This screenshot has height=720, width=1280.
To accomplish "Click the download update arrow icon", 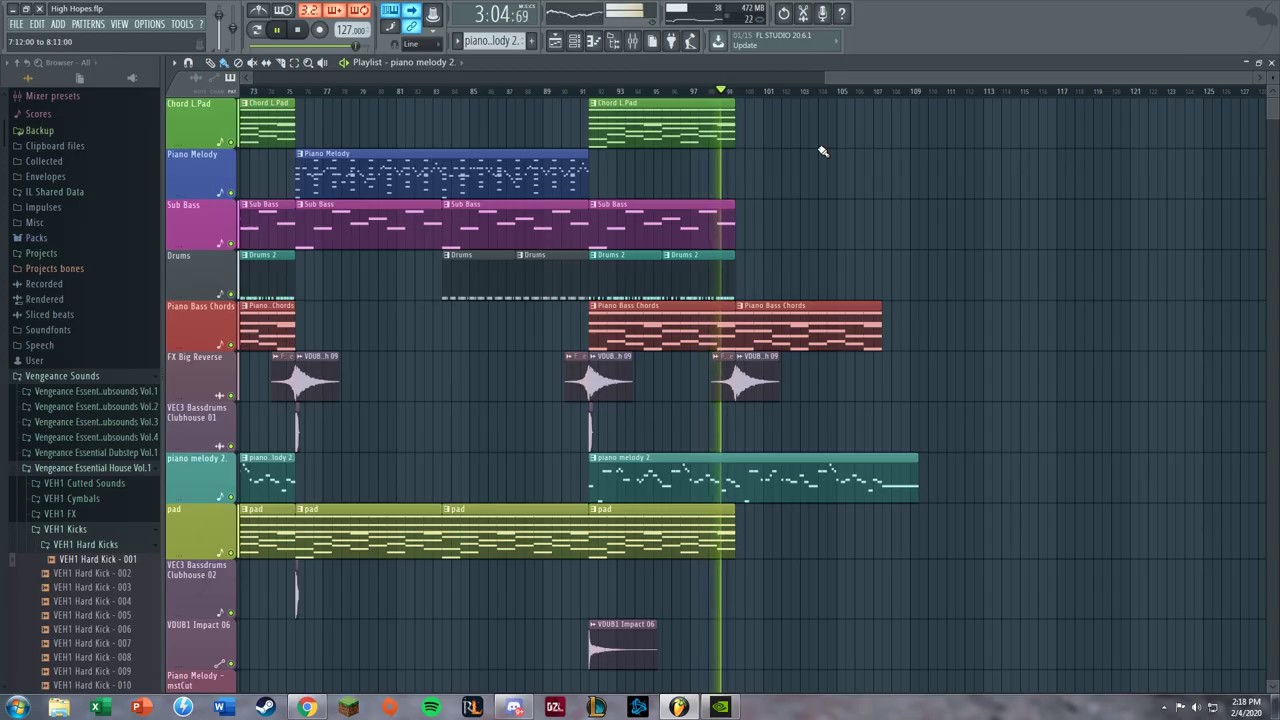I will click(x=718, y=41).
